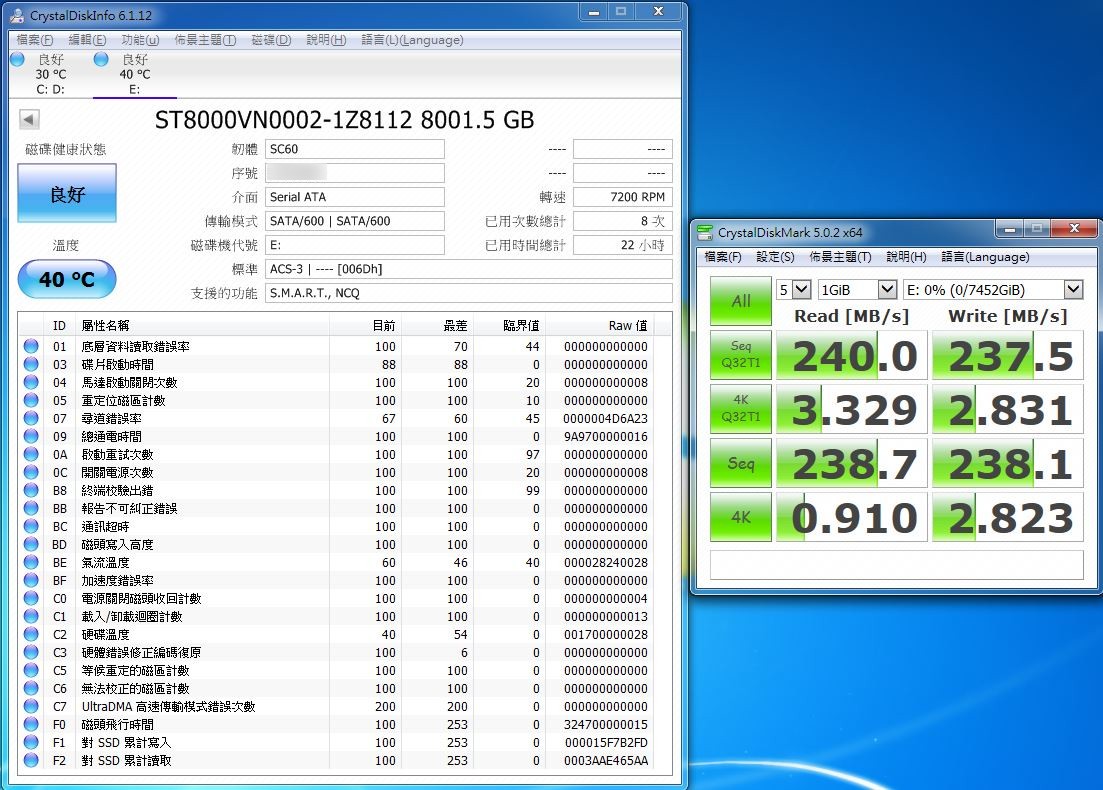Run the 4K Q32T1 benchmark

741,409
